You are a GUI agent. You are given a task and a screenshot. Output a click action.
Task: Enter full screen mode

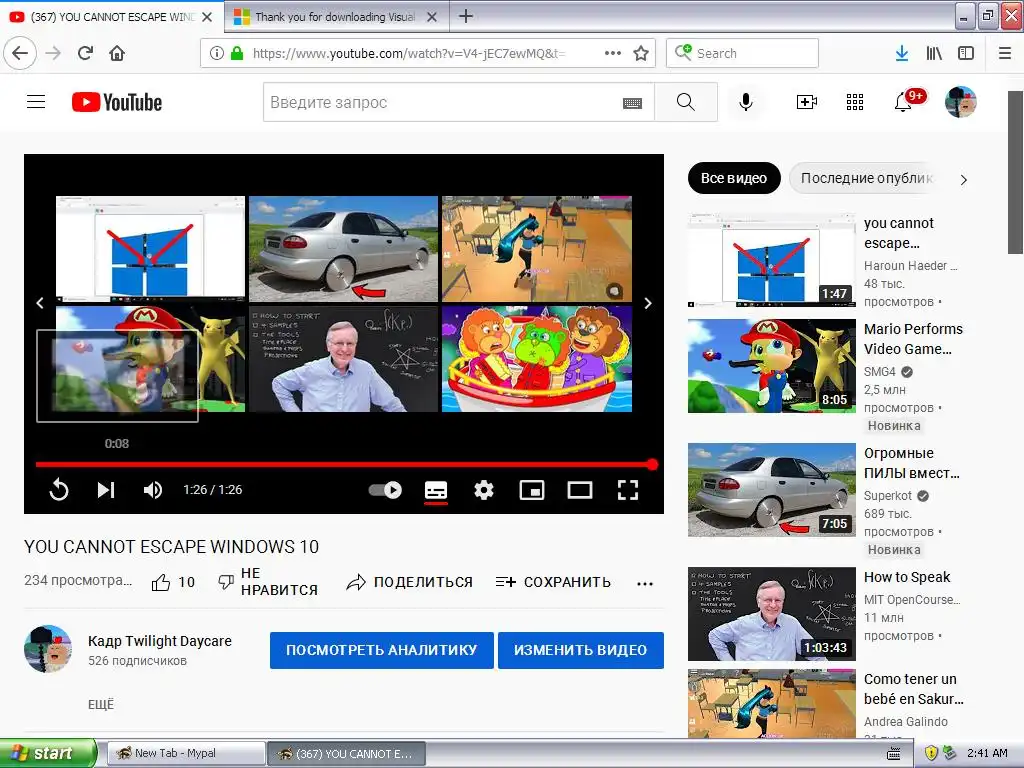pos(628,490)
